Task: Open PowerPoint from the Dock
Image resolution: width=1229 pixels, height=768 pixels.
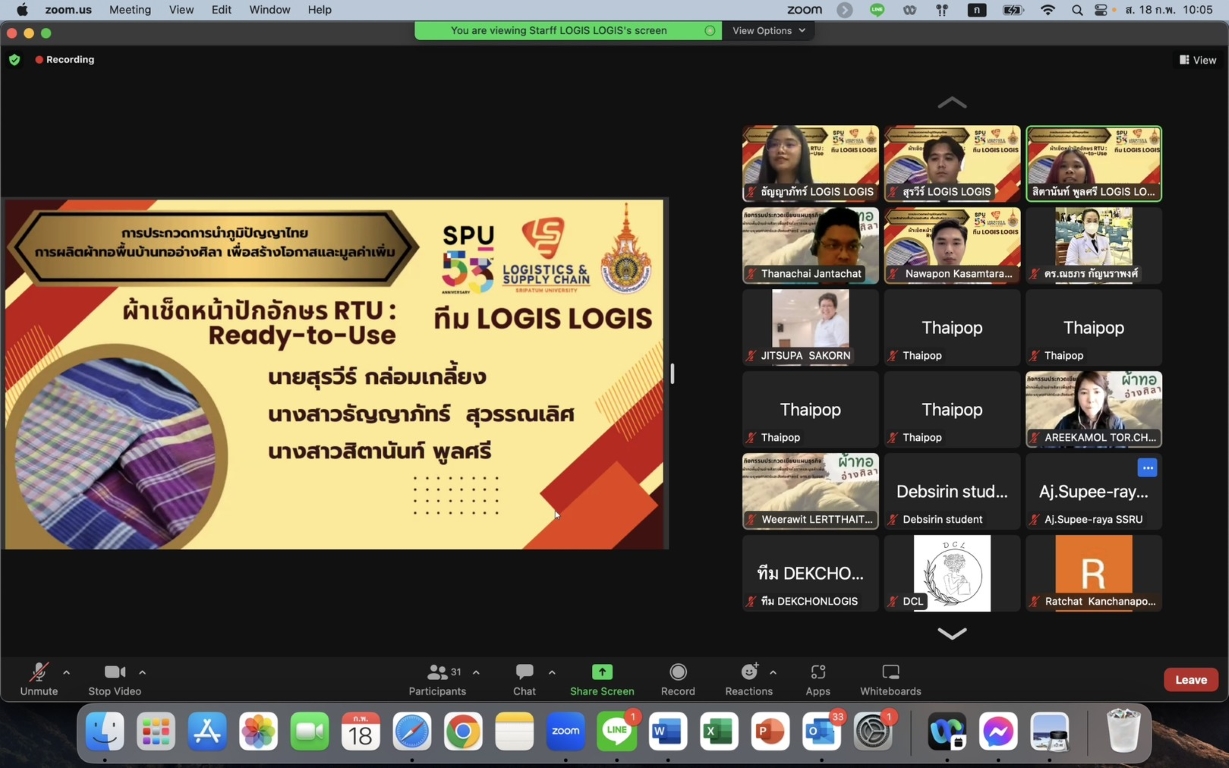Action: tap(770, 733)
